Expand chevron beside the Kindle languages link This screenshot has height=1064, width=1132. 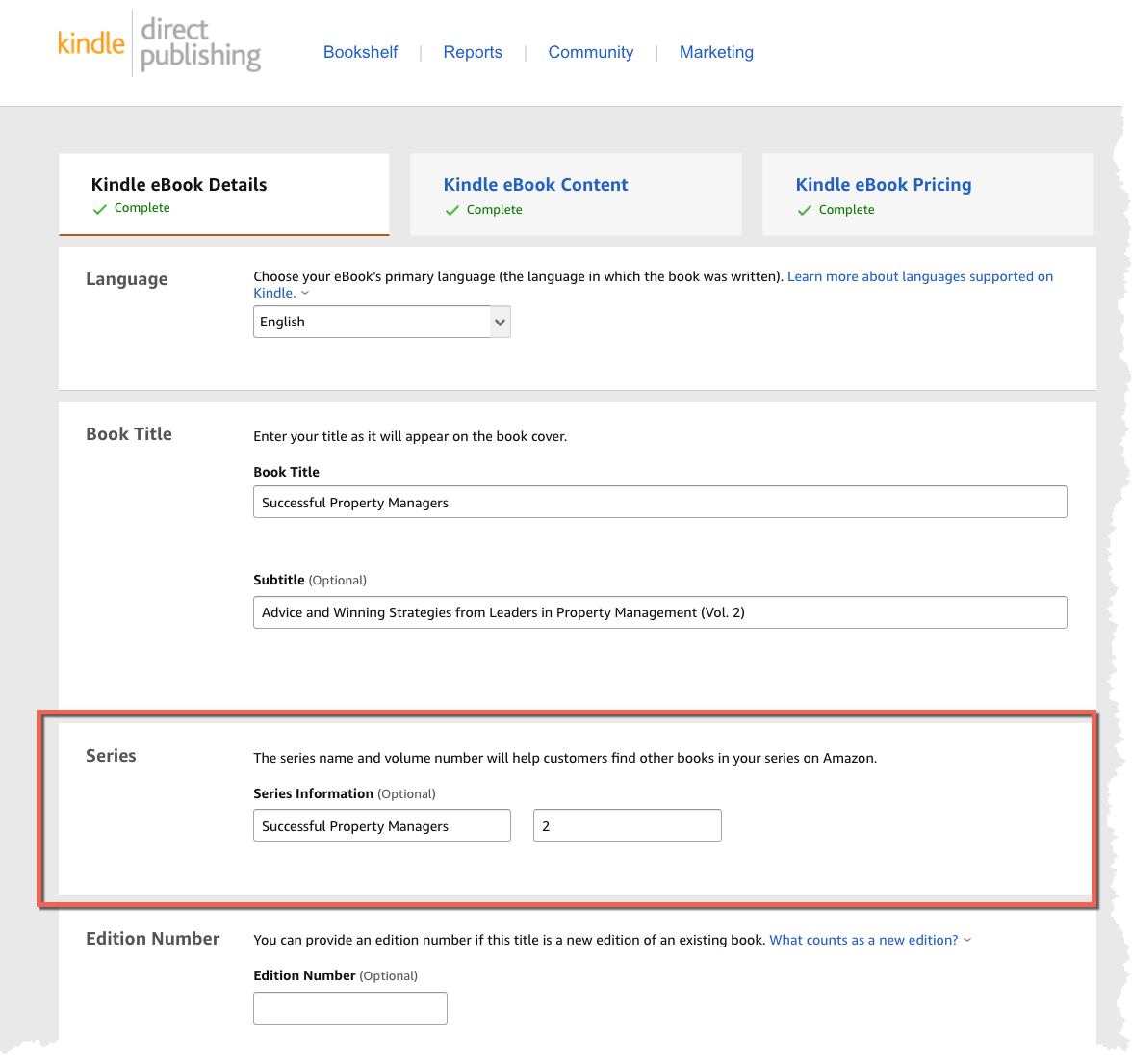[x=305, y=294]
